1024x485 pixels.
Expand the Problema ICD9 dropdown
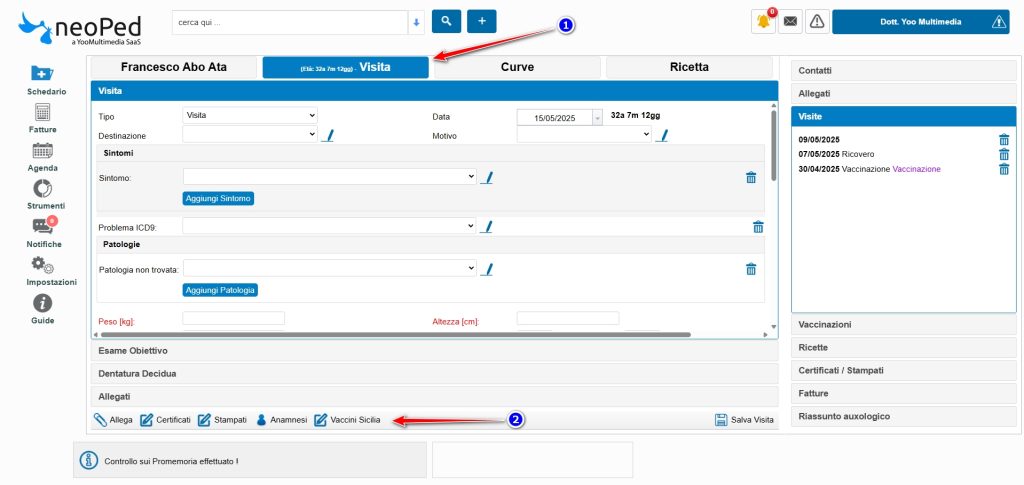click(329, 227)
